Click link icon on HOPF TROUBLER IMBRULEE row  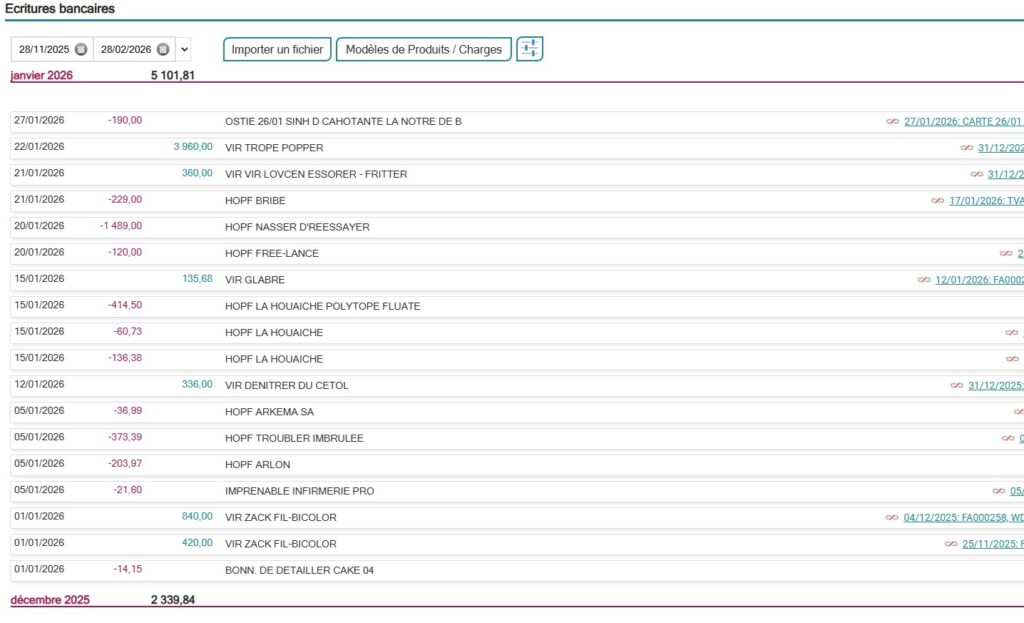[x=1007, y=438]
